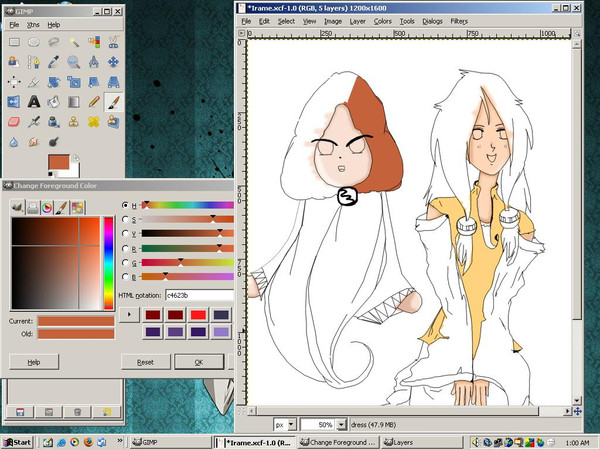The height and width of the screenshot is (450, 600).
Task: Select the Blur/Sharpen droplet tool
Action: point(14,142)
